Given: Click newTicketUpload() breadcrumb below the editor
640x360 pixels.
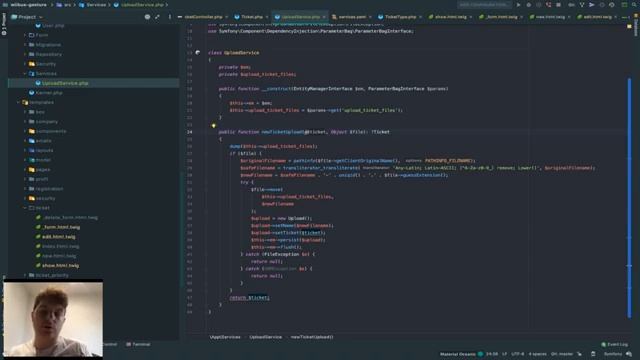Looking at the screenshot, I should click(312, 337).
